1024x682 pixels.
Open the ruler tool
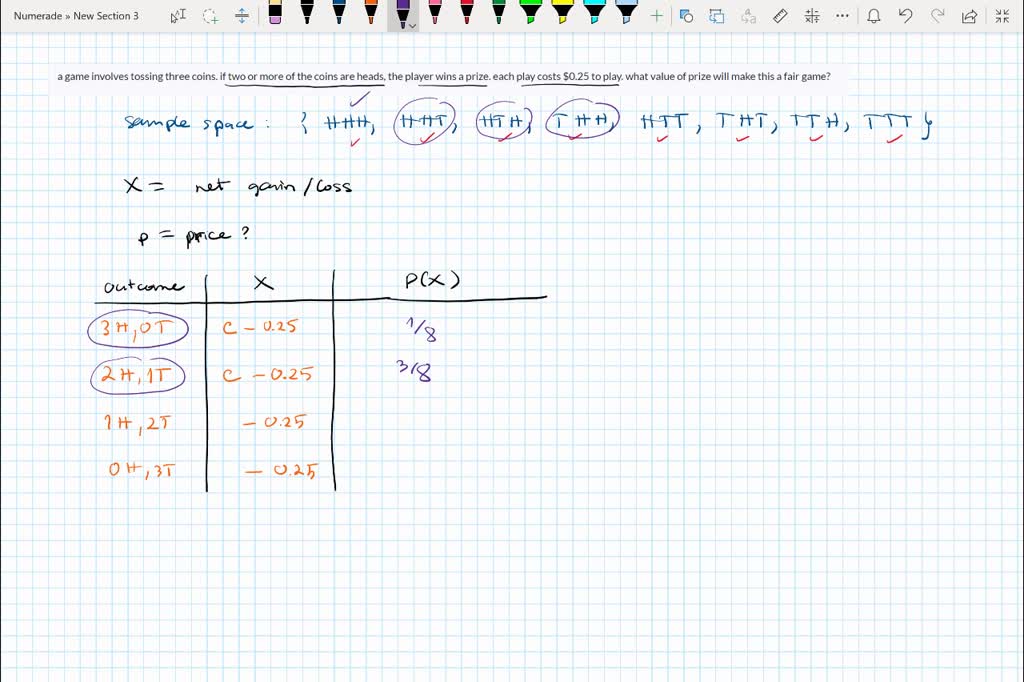coord(781,16)
